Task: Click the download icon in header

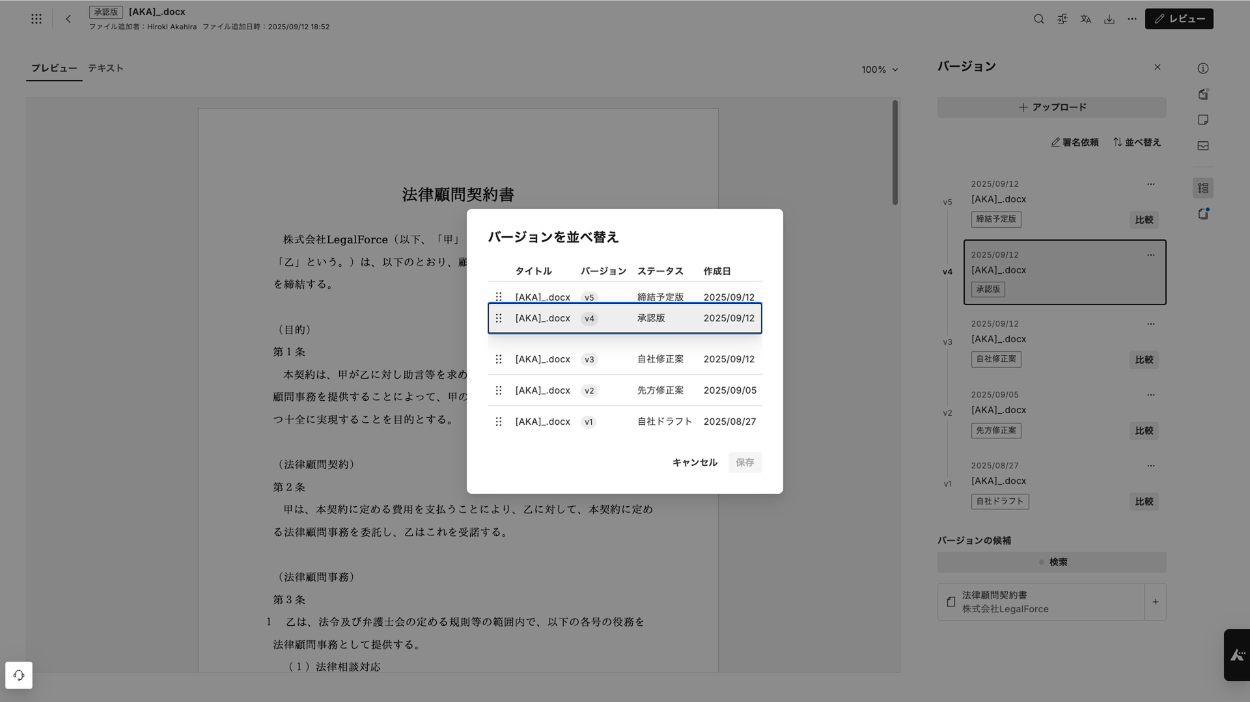Action: [x=1109, y=19]
